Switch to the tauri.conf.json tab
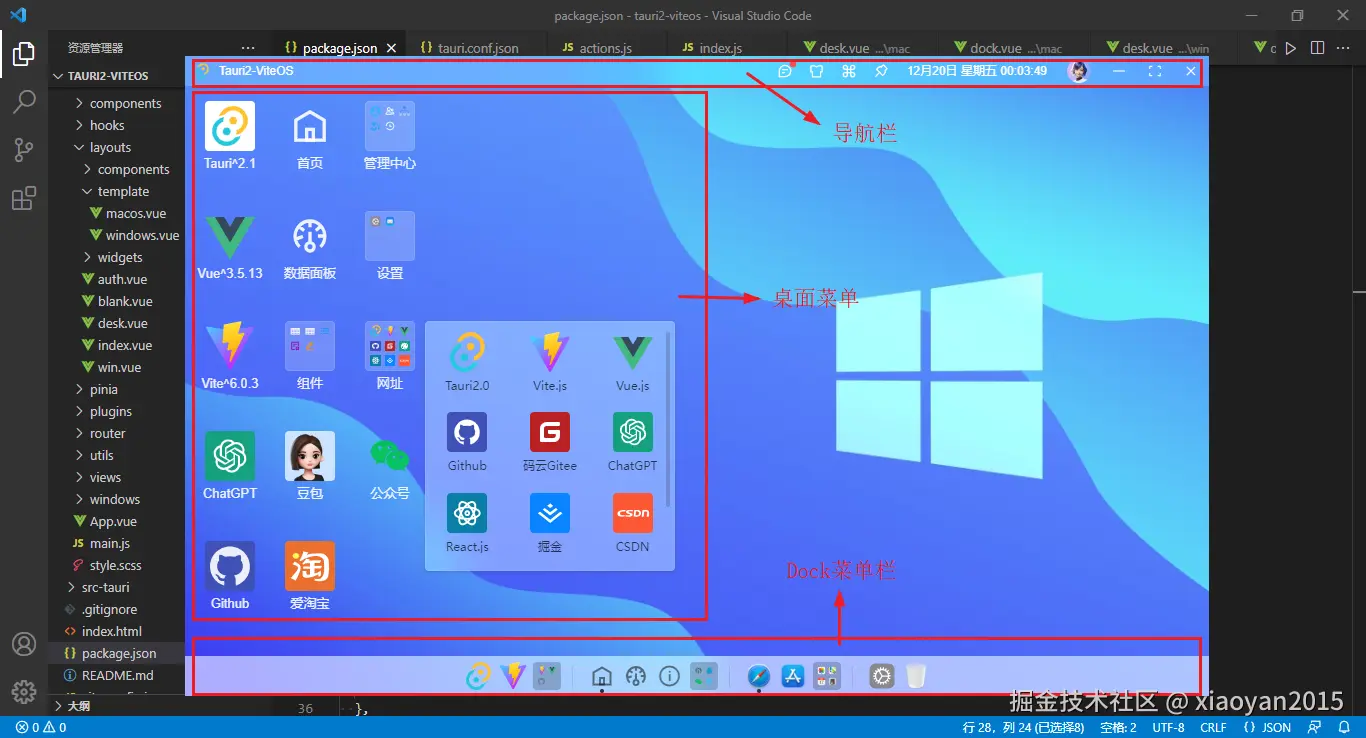1366x738 pixels. pyautogui.click(x=478, y=47)
